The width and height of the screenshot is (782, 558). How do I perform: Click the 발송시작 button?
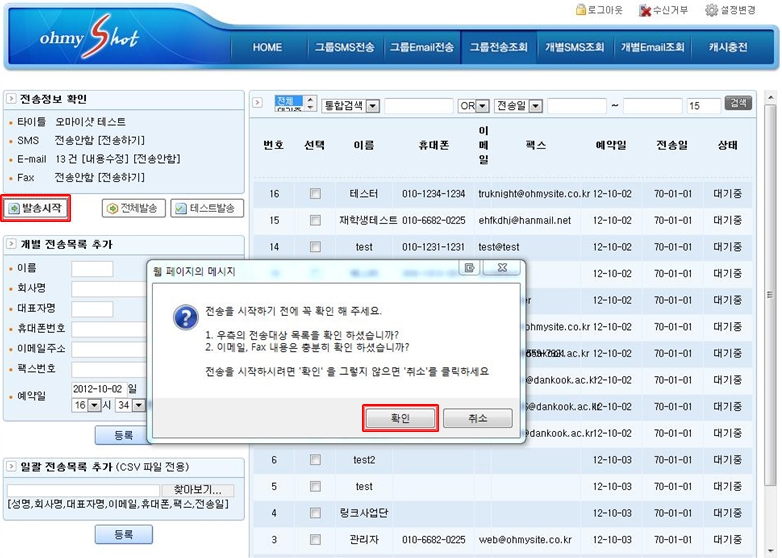36,208
